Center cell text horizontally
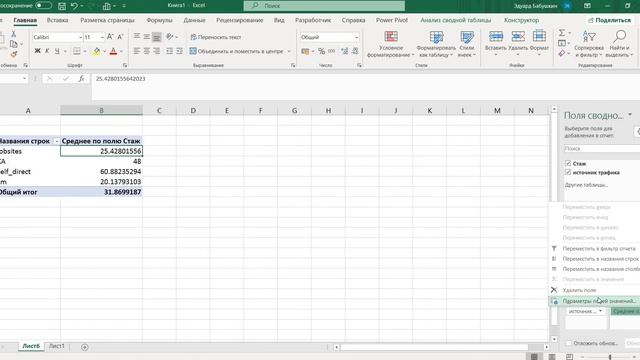The height and width of the screenshot is (360, 640). click(147, 51)
